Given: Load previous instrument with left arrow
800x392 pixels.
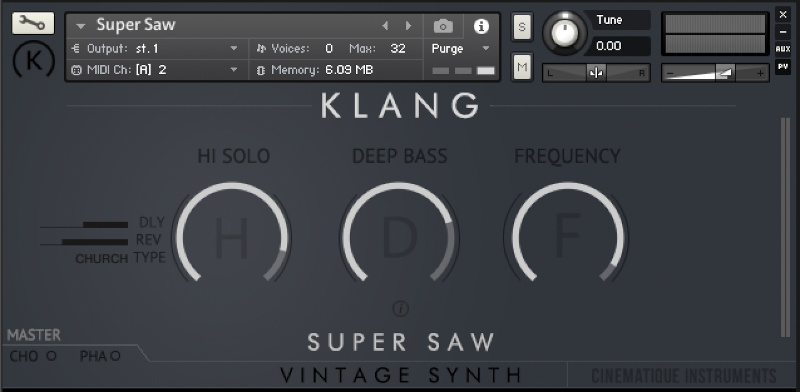Looking at the screenshot, I should [x=385, y=26].
